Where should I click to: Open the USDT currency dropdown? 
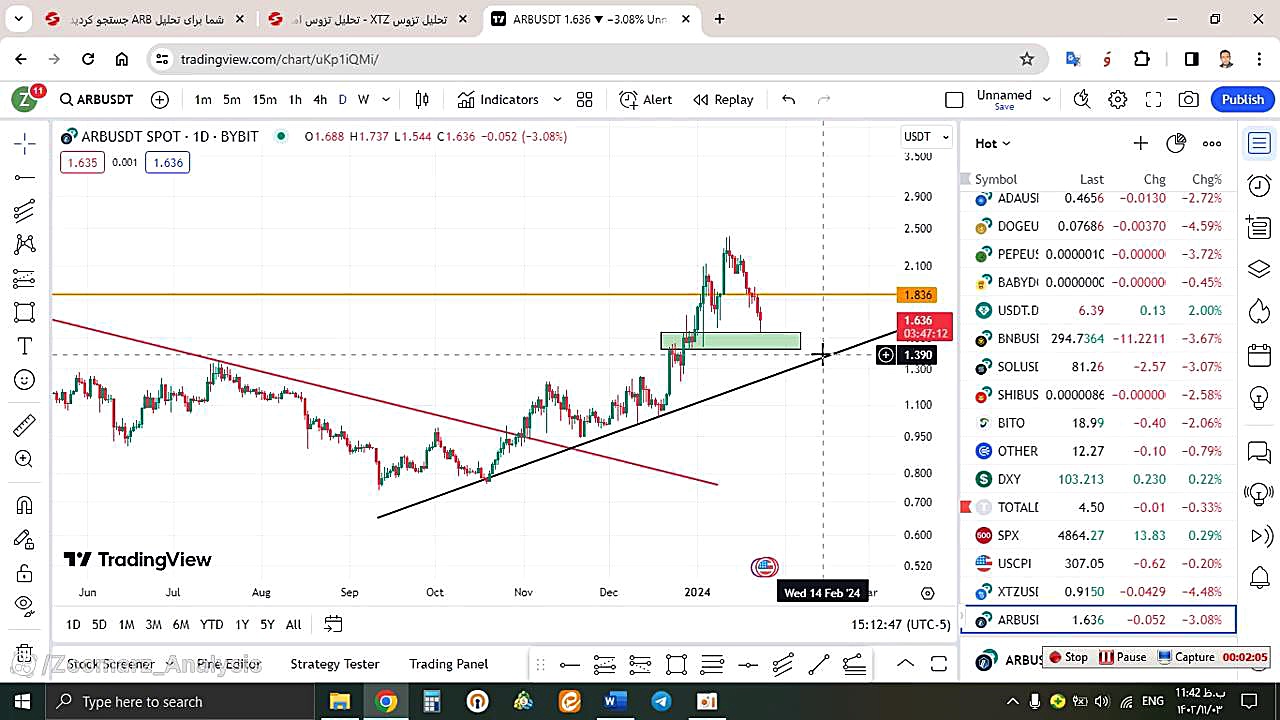[x=927, y=136]
